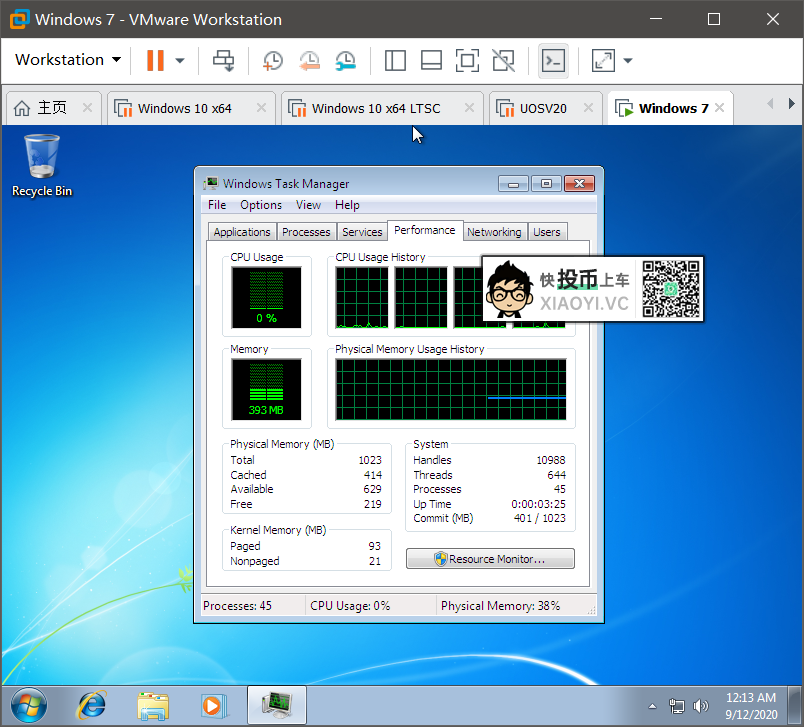The width and height of the screenshot is (804, 727).
Task: Close the UOSV20 virtual machine tab
Action: click(587, 108)
